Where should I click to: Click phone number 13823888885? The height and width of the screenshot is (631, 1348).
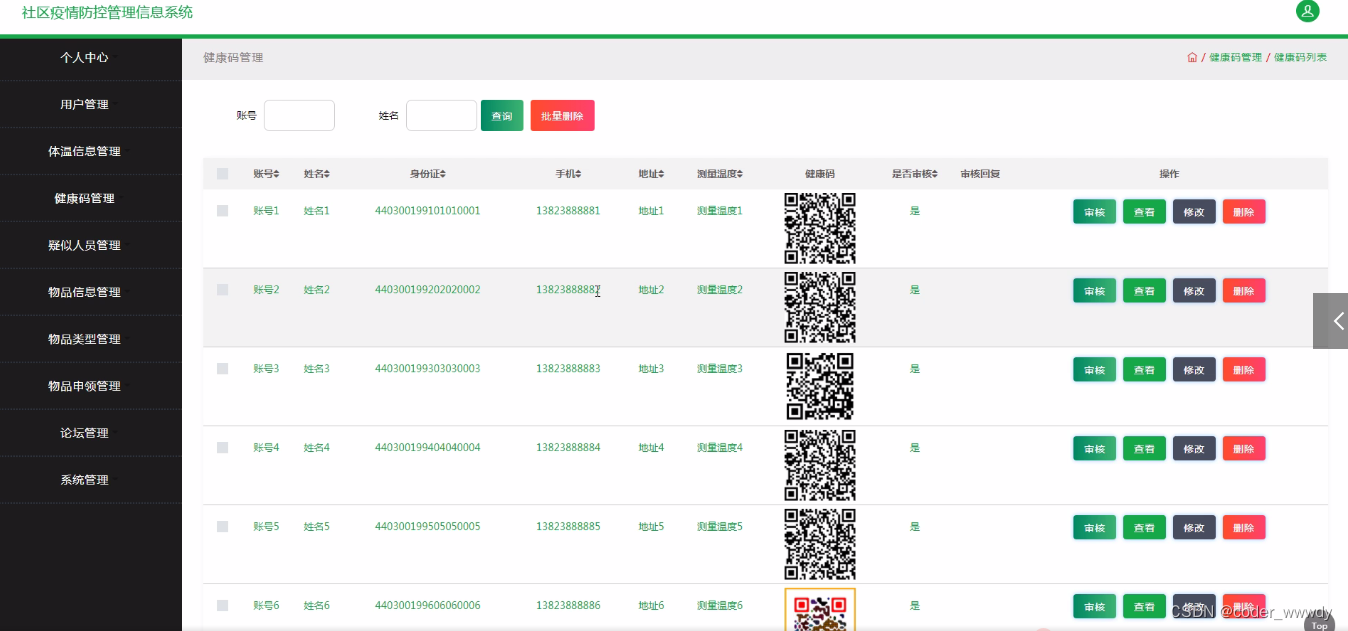pos(568,527)
